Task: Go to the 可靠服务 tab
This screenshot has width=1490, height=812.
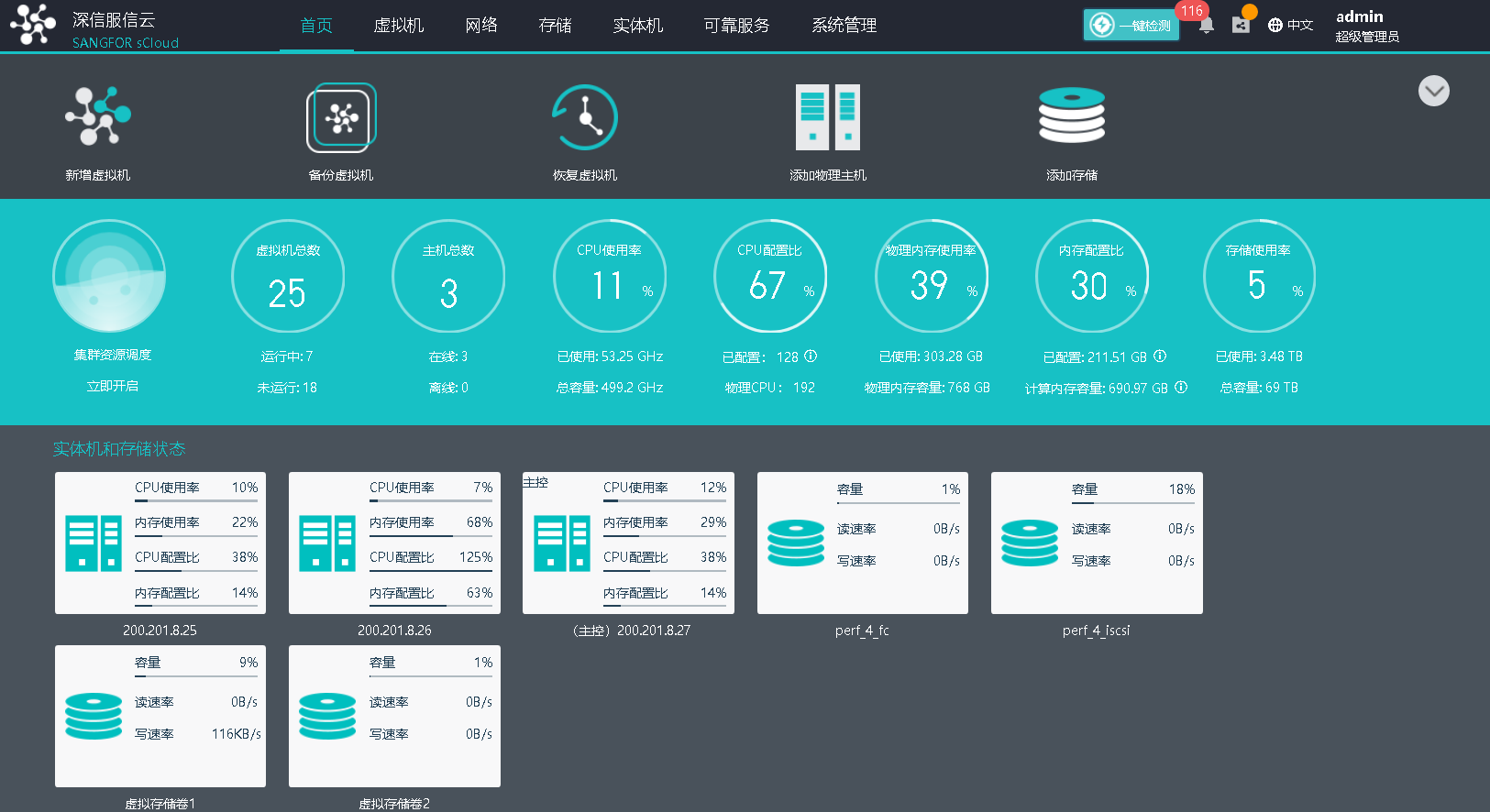Action: [736, 26]
